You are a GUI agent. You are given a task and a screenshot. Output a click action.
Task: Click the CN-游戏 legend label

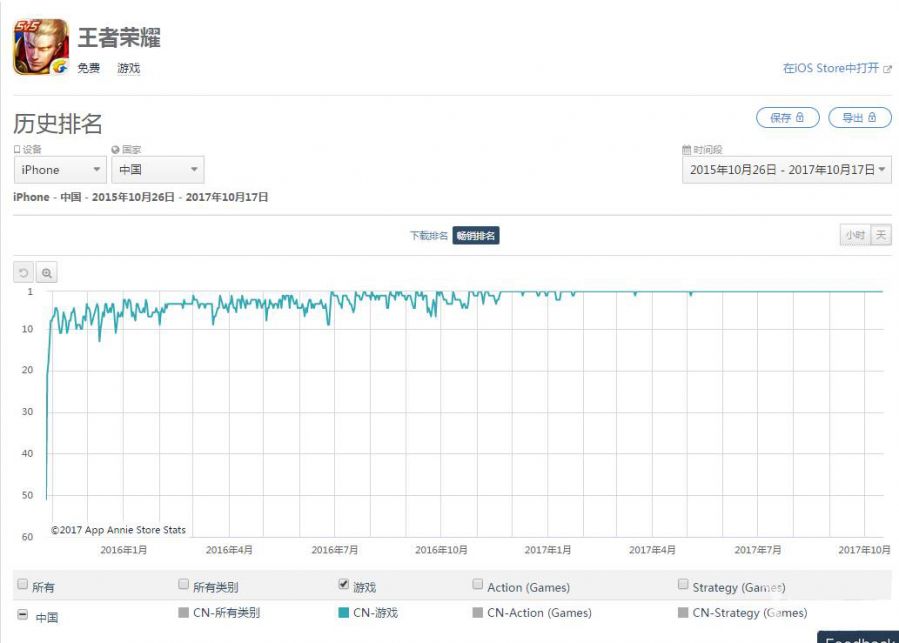coord(376,613)
